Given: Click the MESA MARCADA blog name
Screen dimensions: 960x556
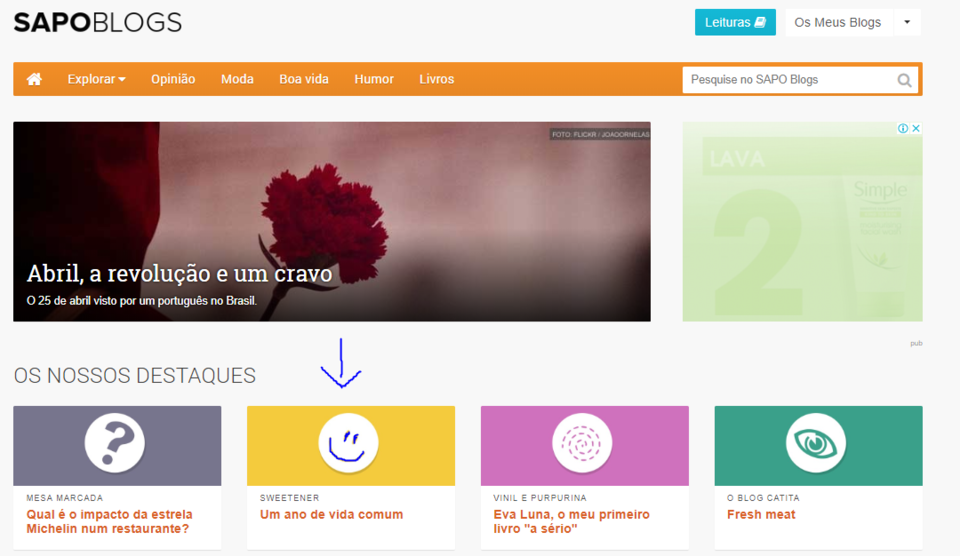Looking at the screenshot, I should (x=65, y=498).
